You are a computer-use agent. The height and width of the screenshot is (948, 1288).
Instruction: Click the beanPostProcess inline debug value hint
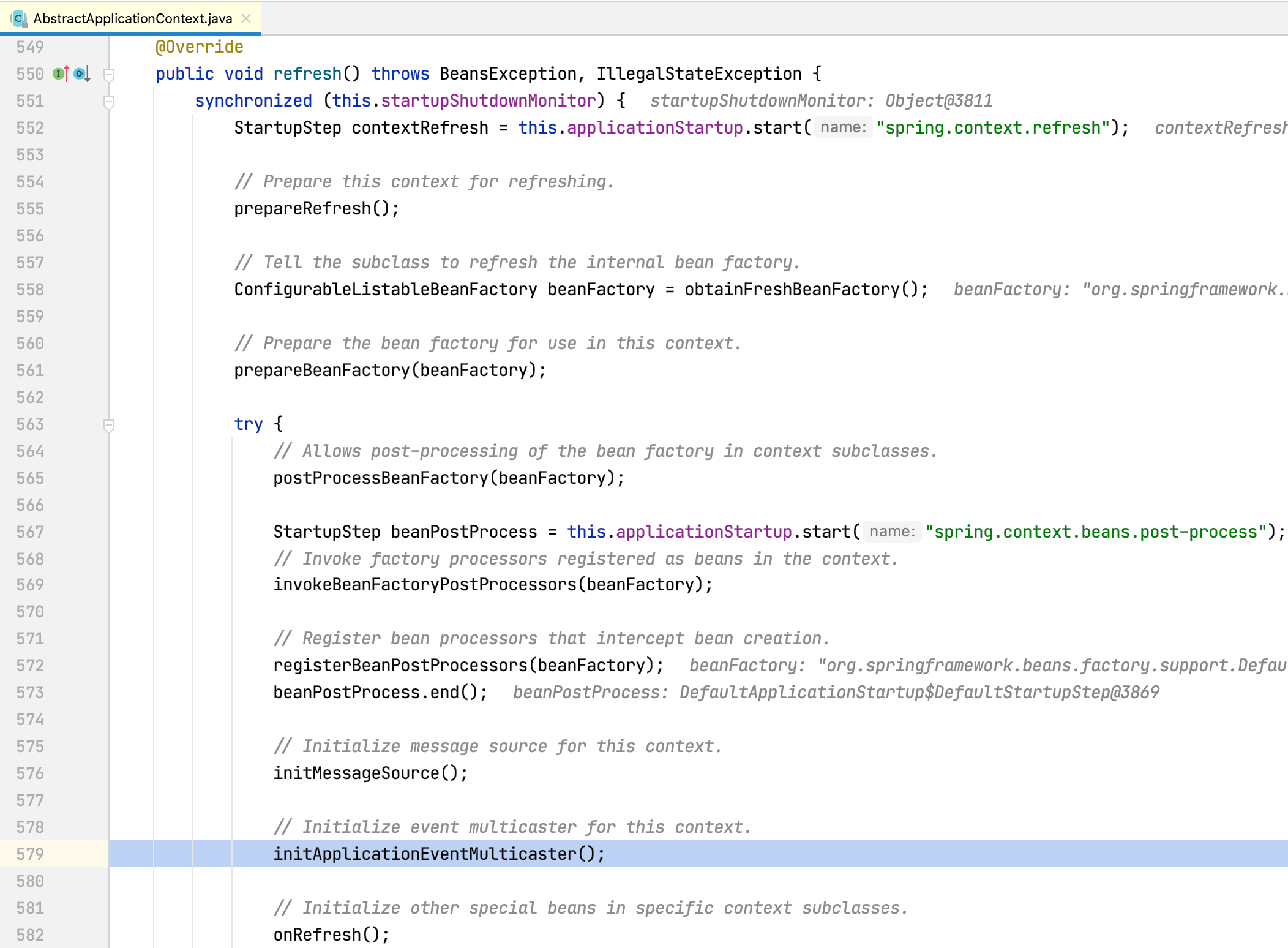coord(836,693)
